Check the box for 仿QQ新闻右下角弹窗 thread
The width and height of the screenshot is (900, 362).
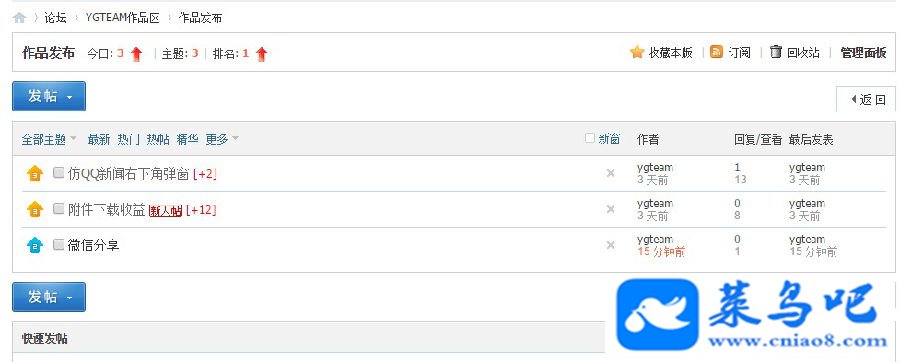(x=58, y=173)
